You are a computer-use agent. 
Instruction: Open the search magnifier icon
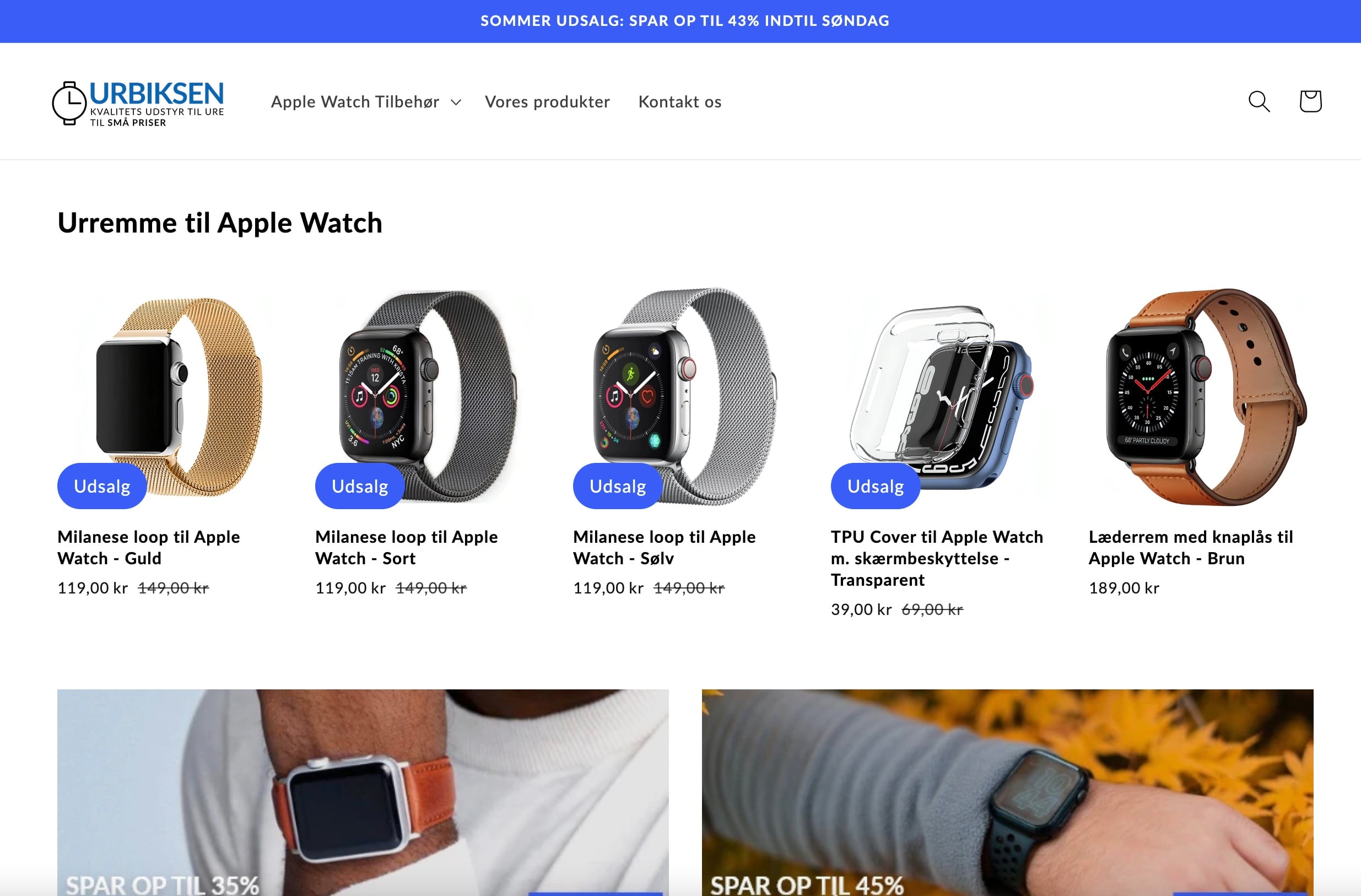click(x=1259, y=101)
